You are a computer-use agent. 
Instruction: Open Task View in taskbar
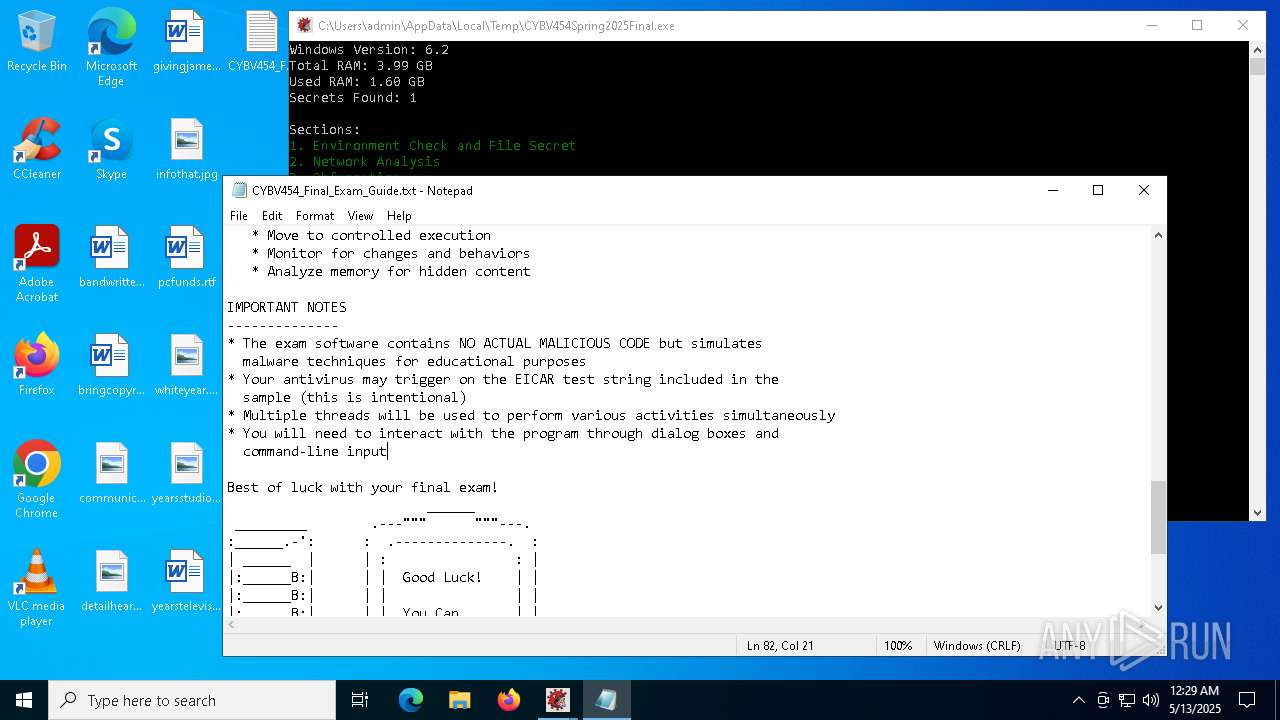[x=360, y=700]
